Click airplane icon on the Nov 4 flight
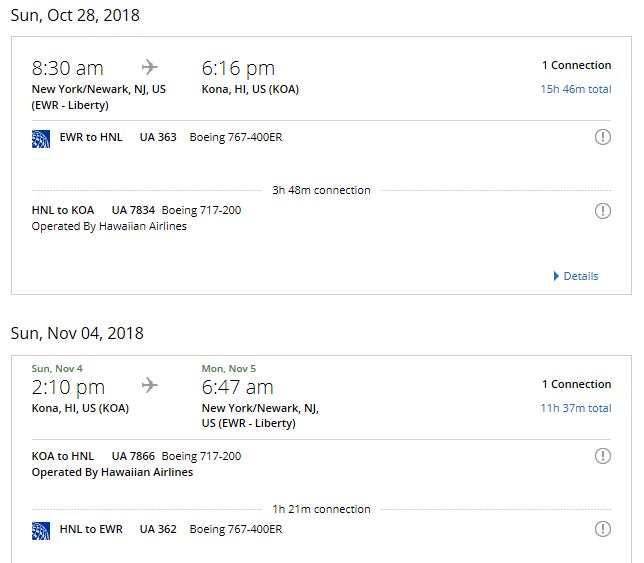Screen dimensions: 644x563 [x=150, y=385]
